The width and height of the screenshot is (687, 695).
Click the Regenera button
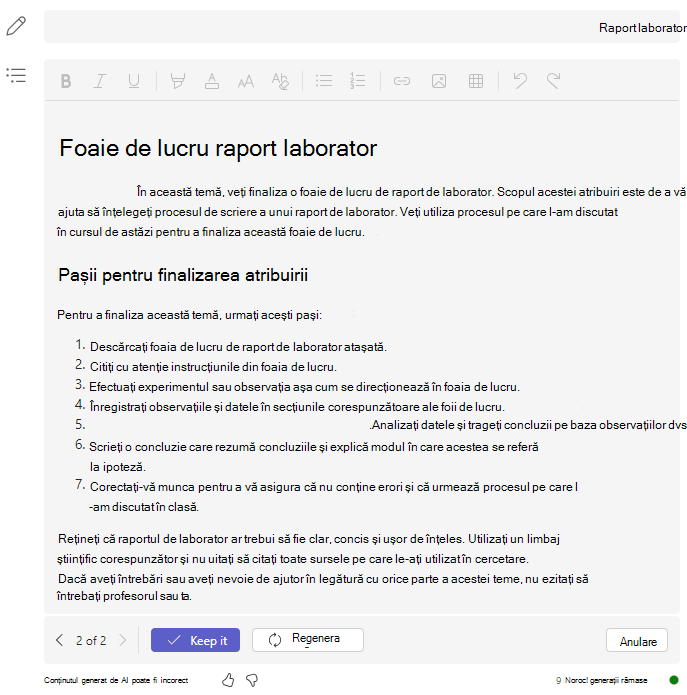308,640
